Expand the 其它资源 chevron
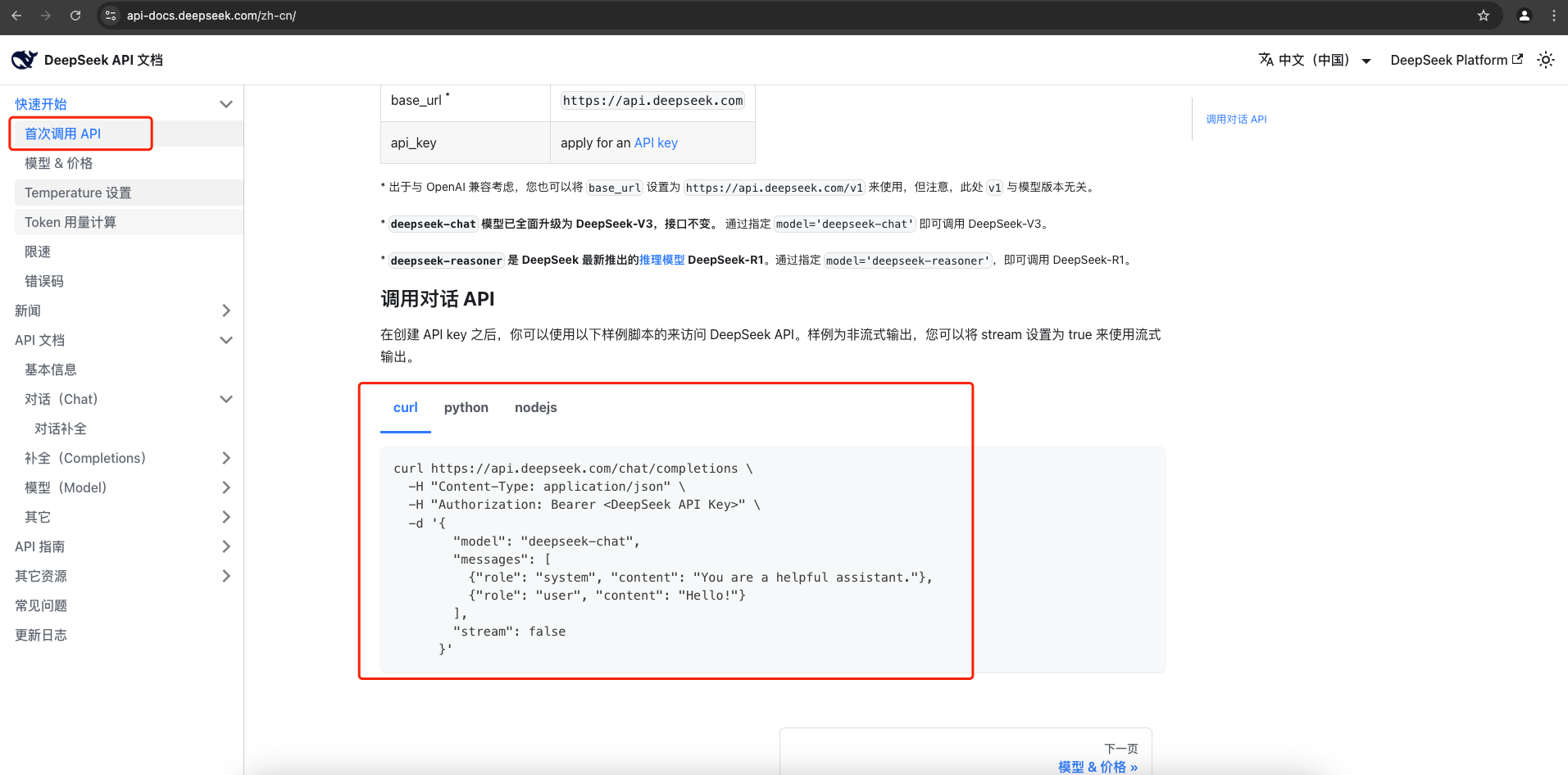The image size is (1568, 775). [226, 576]
